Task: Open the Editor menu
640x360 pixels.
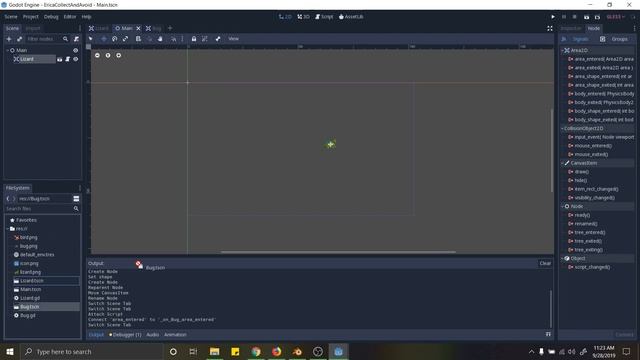Action: 70,17
